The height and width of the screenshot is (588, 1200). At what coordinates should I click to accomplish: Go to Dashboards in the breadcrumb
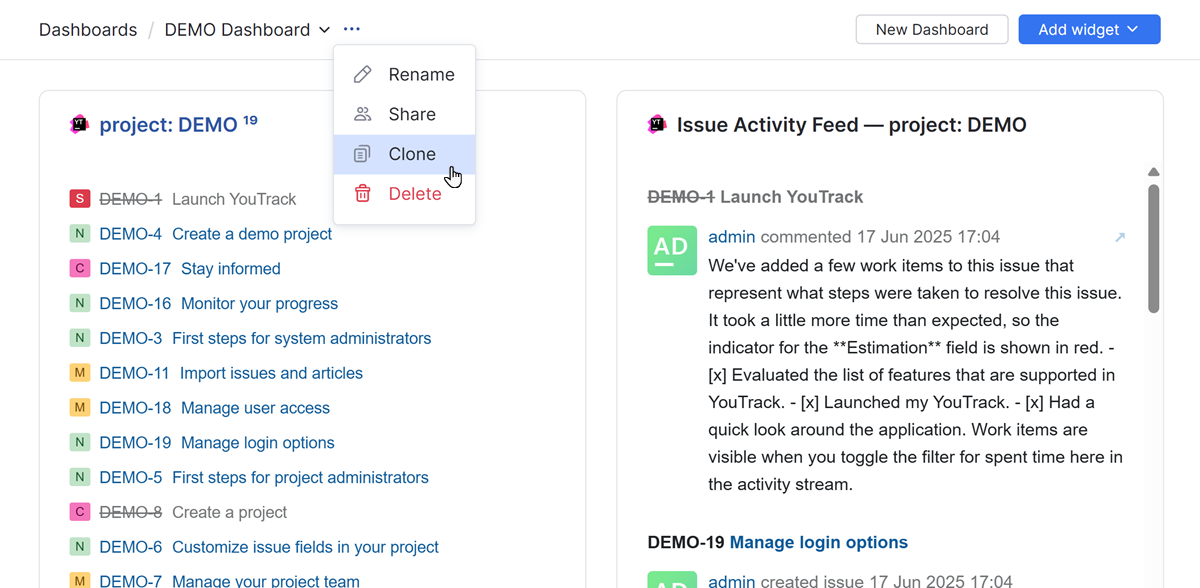tap(88, 30)
